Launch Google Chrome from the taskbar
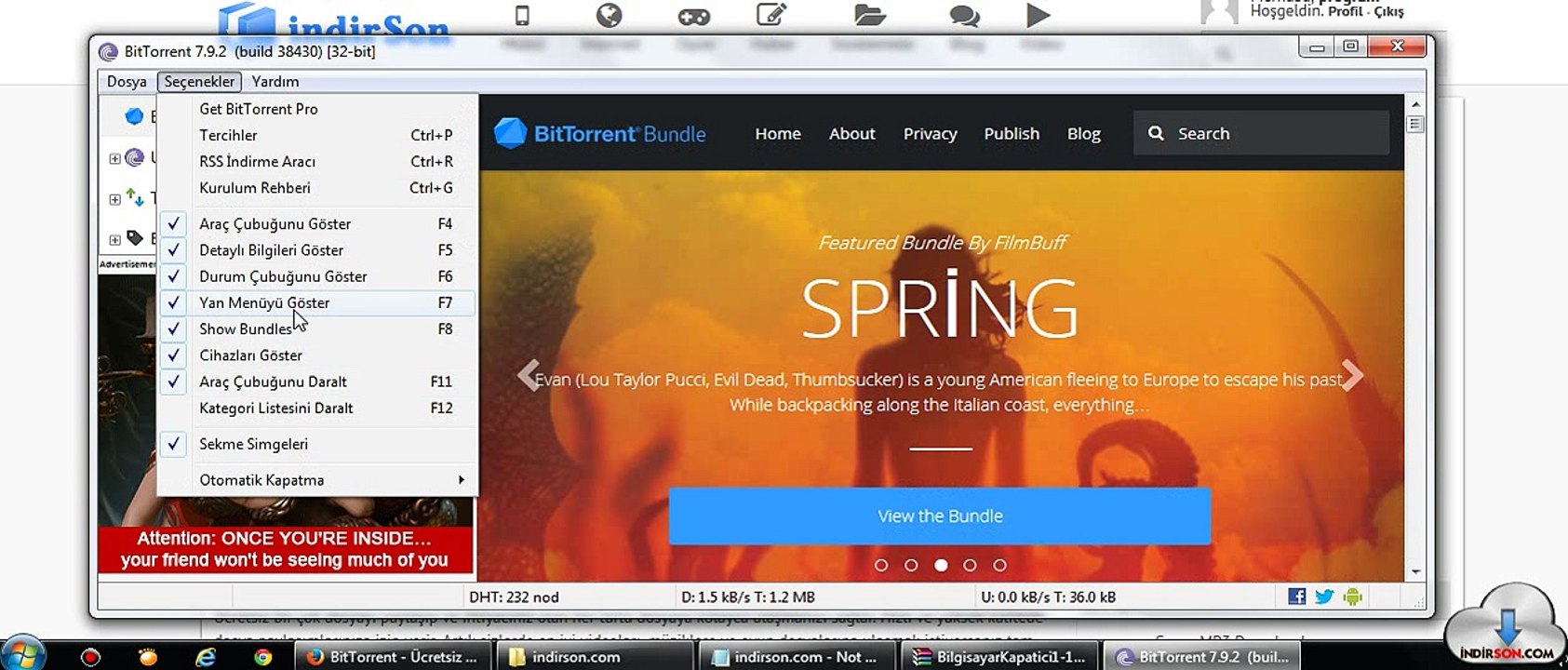The height and width of the screenshot is (670, 1568). point(263,657)
